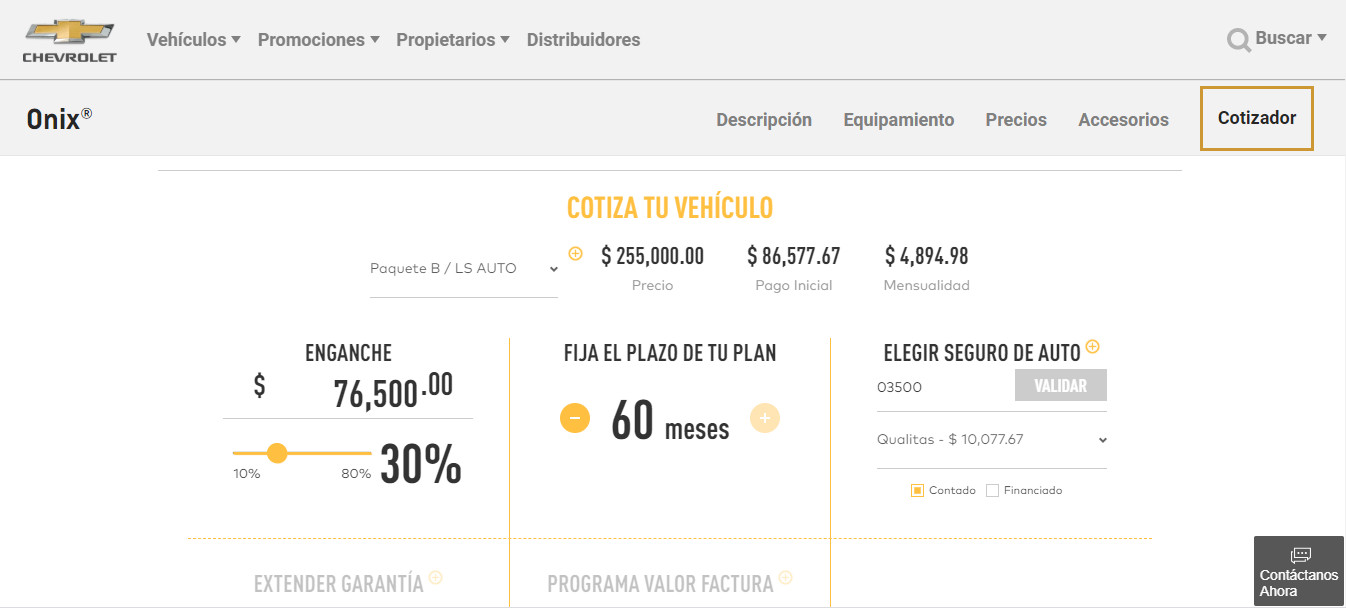Click the chat icon in Contáctanos Ahora
Viewport: 1346px width, 614px height.
tap(1300, 555)
